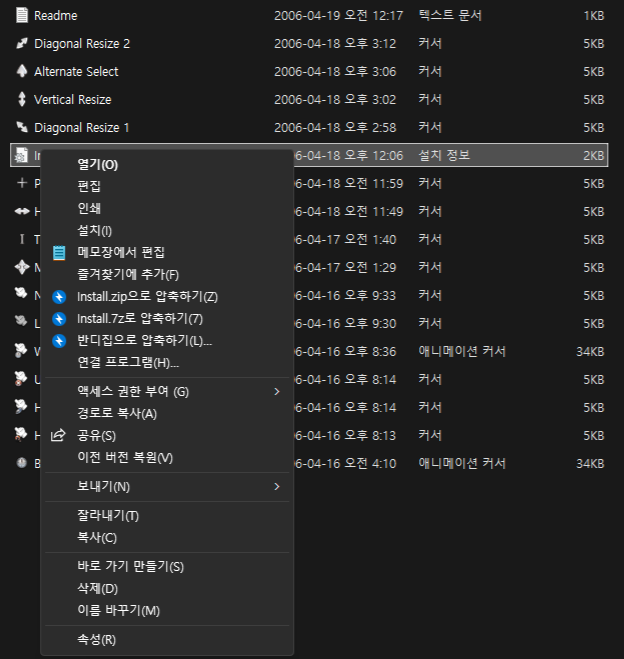Select 이름 바꾸기(M) to rename
Screen dimensions: 624x659
pyautogui.click(x=118, y=610)
